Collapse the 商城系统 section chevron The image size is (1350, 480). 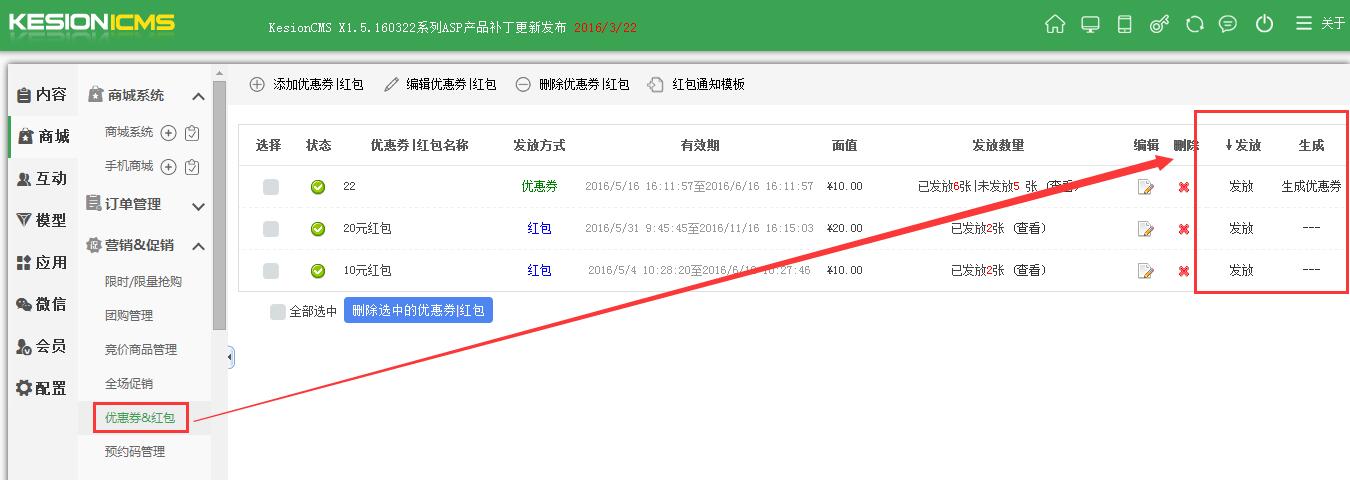(198, 96)
